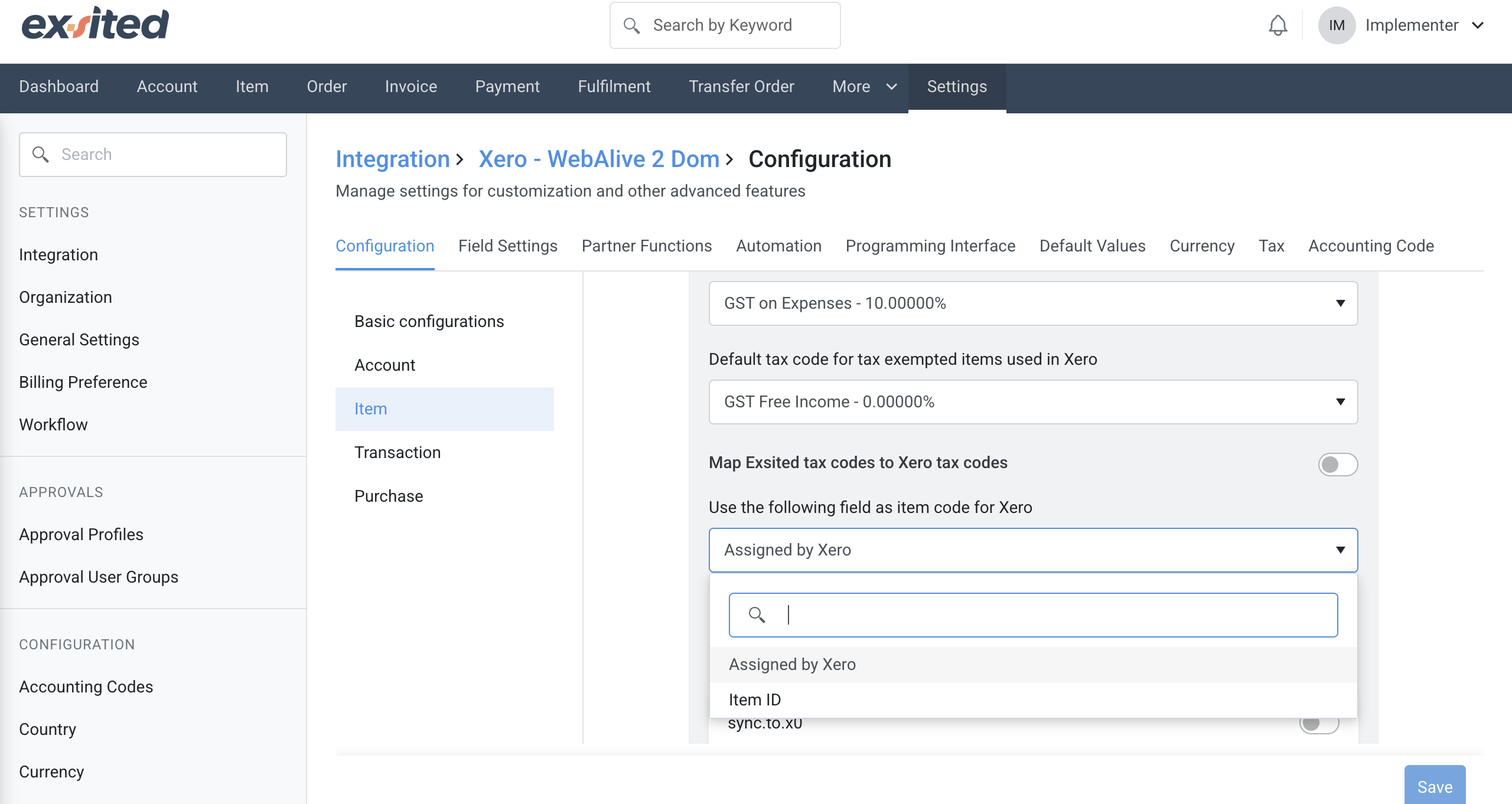Collapse the Assigned by Xero item code dropdown
The width and height of the screenshot is (1512, 804).
pyautogui.click(x=1033, y=550)
